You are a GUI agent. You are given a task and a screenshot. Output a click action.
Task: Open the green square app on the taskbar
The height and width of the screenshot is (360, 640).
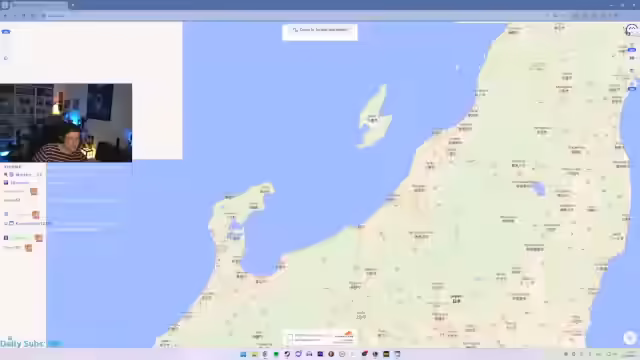(x=276, y=354)
